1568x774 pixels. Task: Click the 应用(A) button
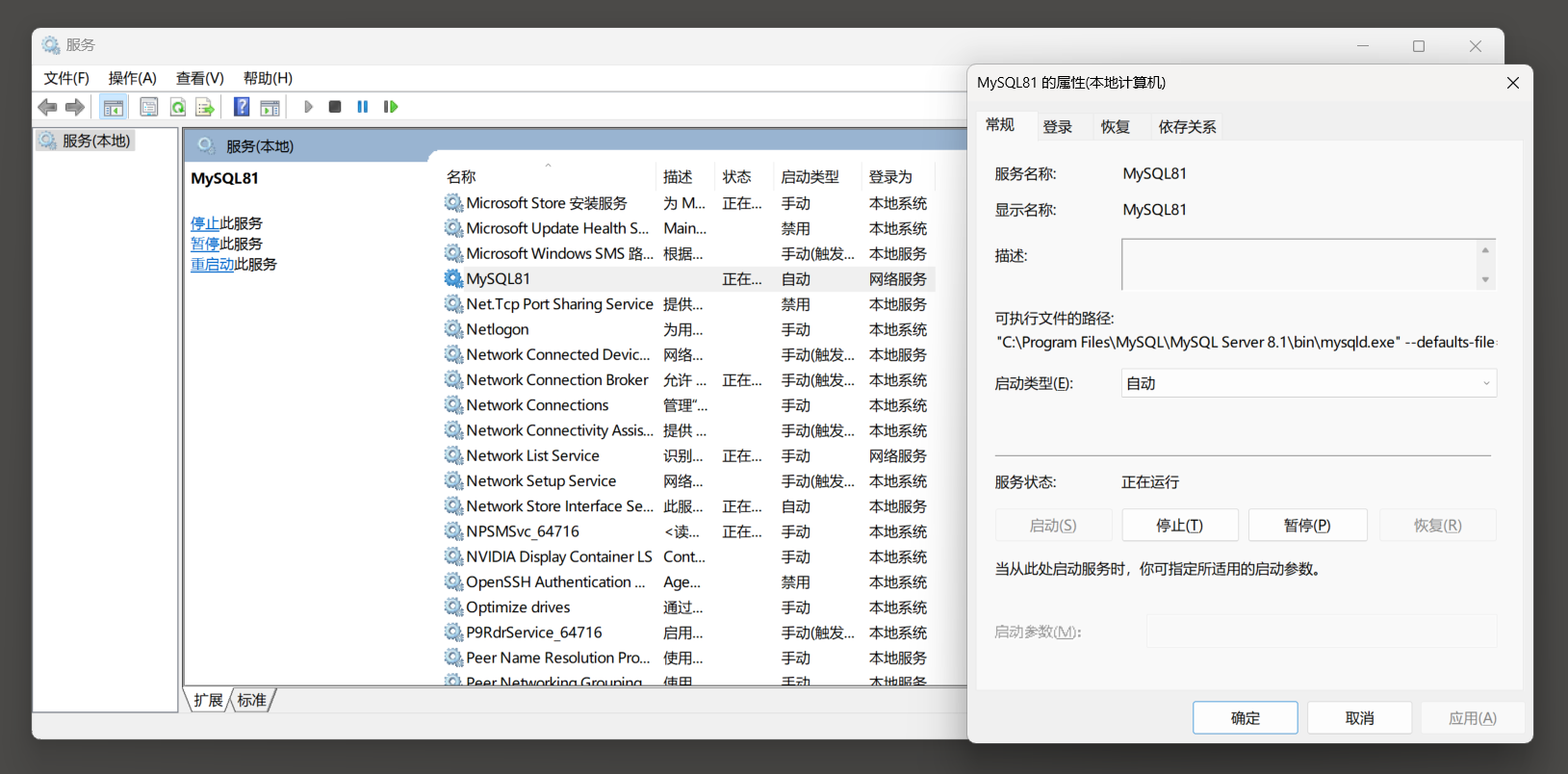1472,718
